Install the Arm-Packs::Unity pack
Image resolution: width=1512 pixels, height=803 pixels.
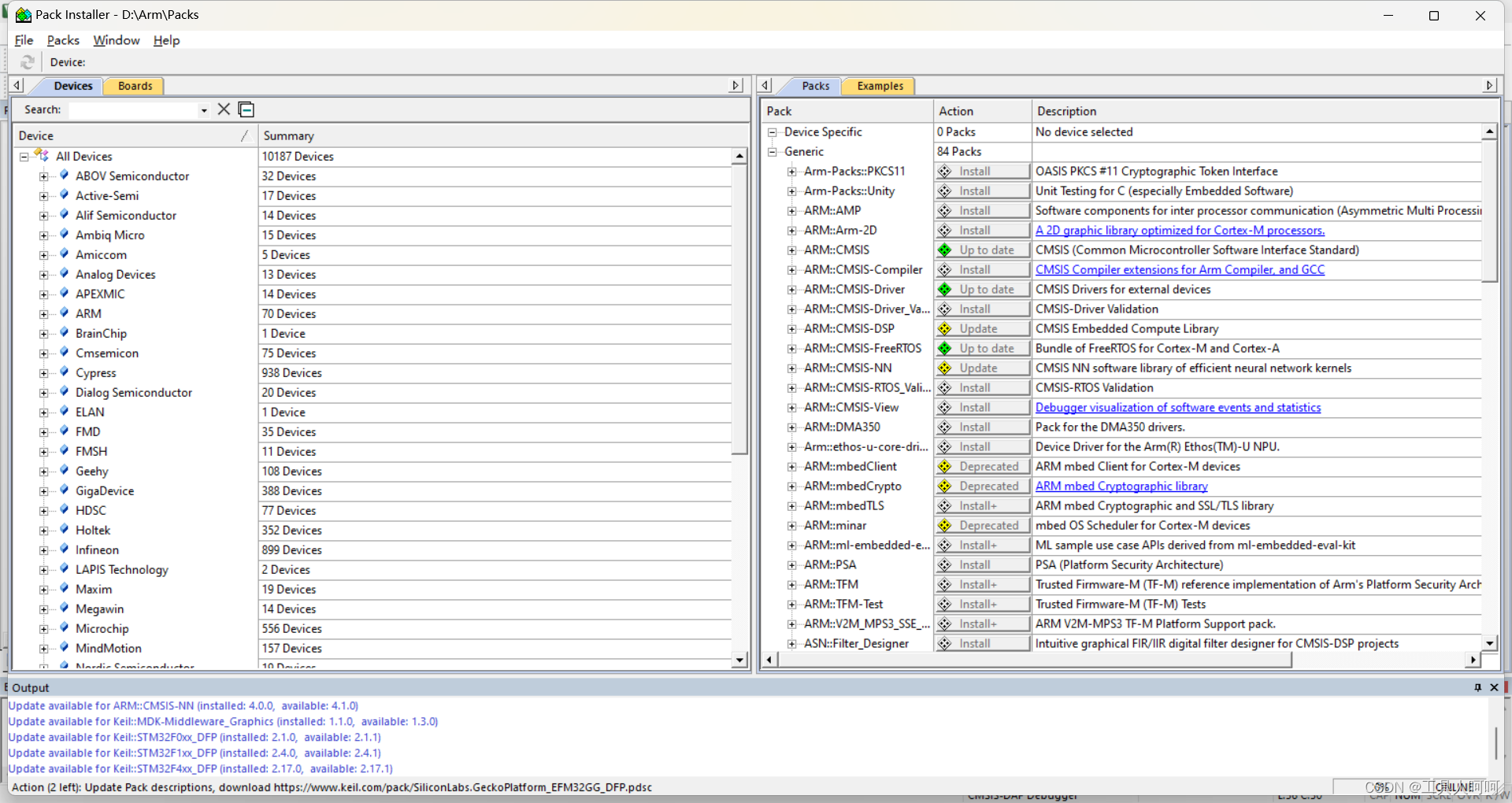[x=983, y=191]
